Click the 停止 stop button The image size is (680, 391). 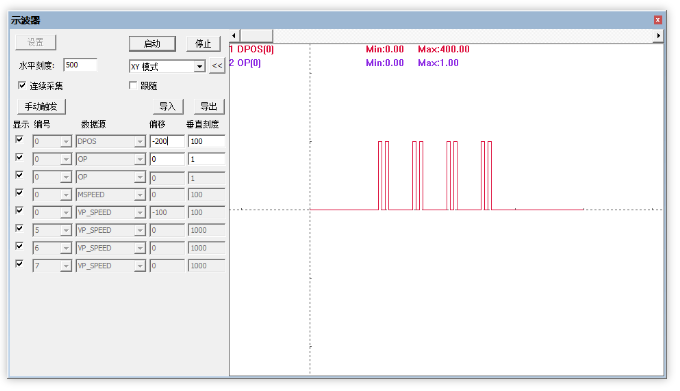click(203, 44)
